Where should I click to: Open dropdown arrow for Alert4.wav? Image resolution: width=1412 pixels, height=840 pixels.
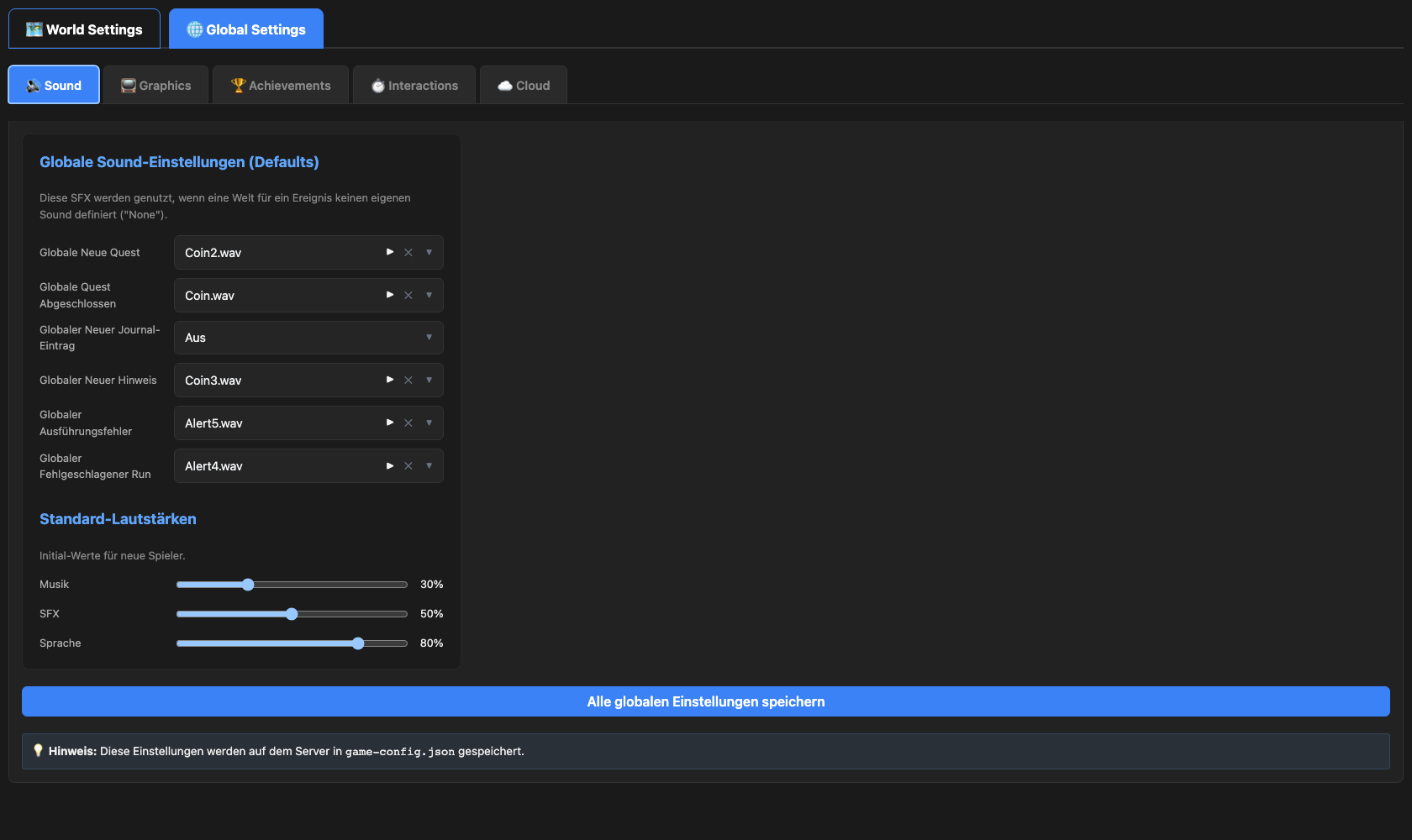point(429,465)
